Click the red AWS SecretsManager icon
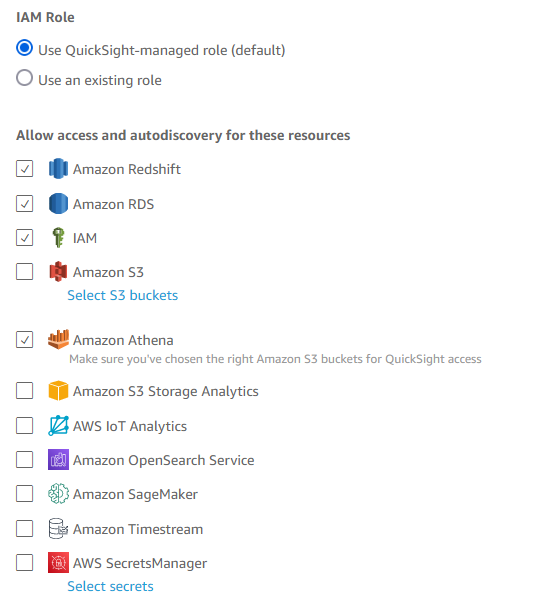Screen dimensions: 557x606 (x=58, y=562)
